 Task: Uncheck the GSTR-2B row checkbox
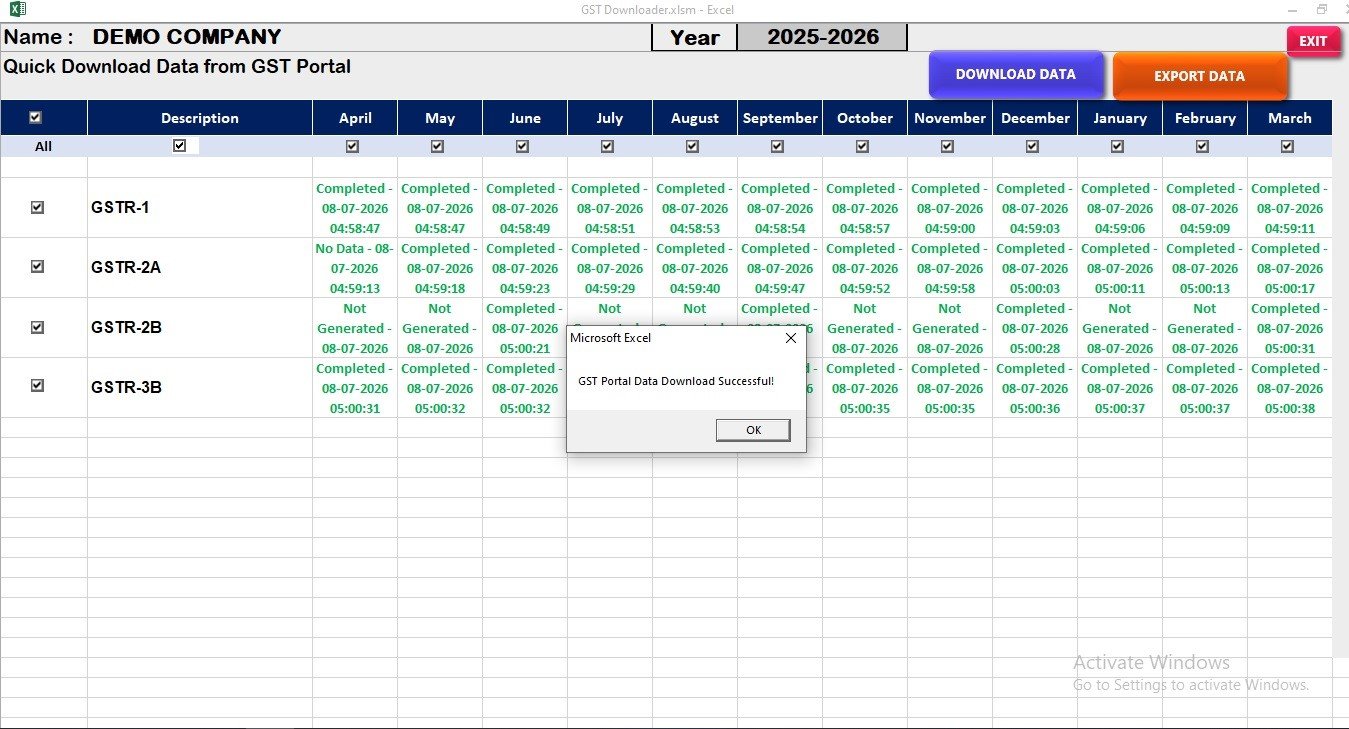37,327
